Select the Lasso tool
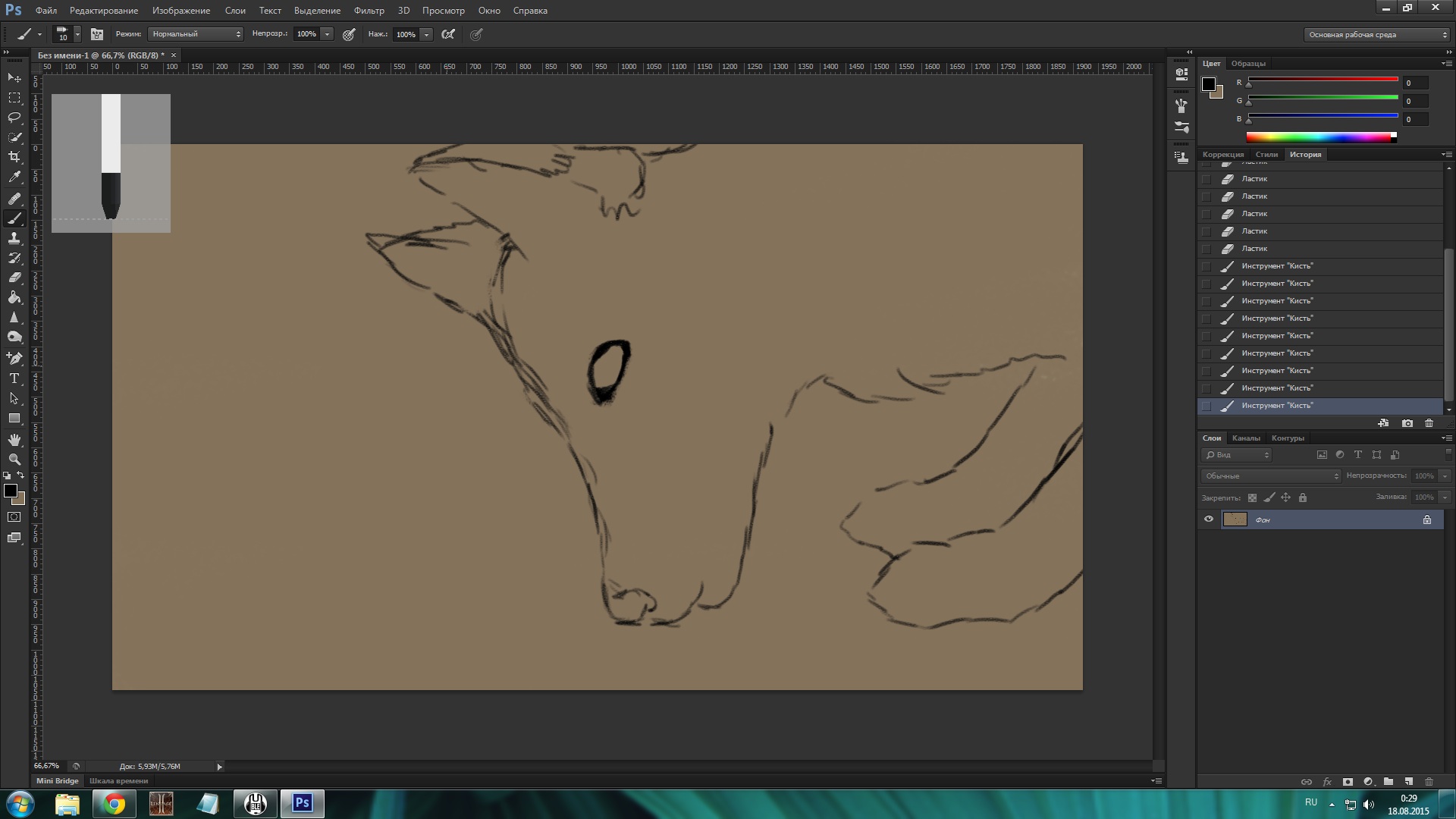 pyautogui.click(x=14, y=118)
